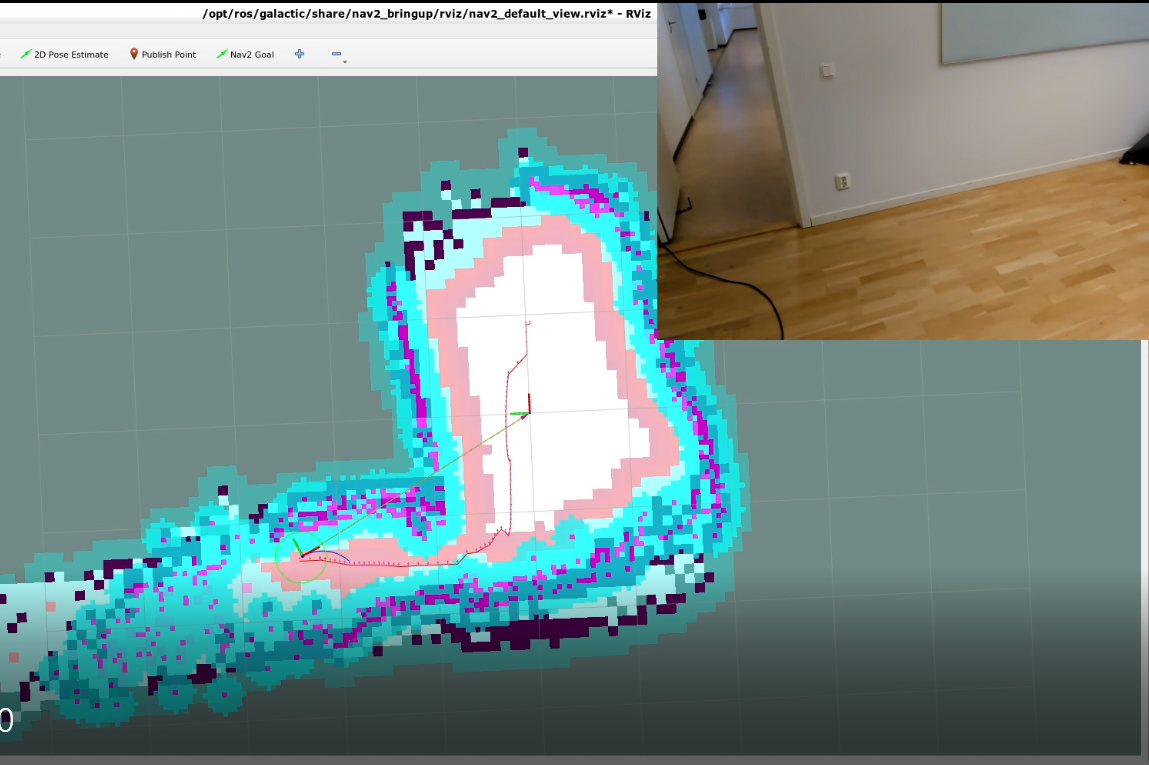Click the blue minus remove-tool icon

pyautogui.click(x=336, y=54)
